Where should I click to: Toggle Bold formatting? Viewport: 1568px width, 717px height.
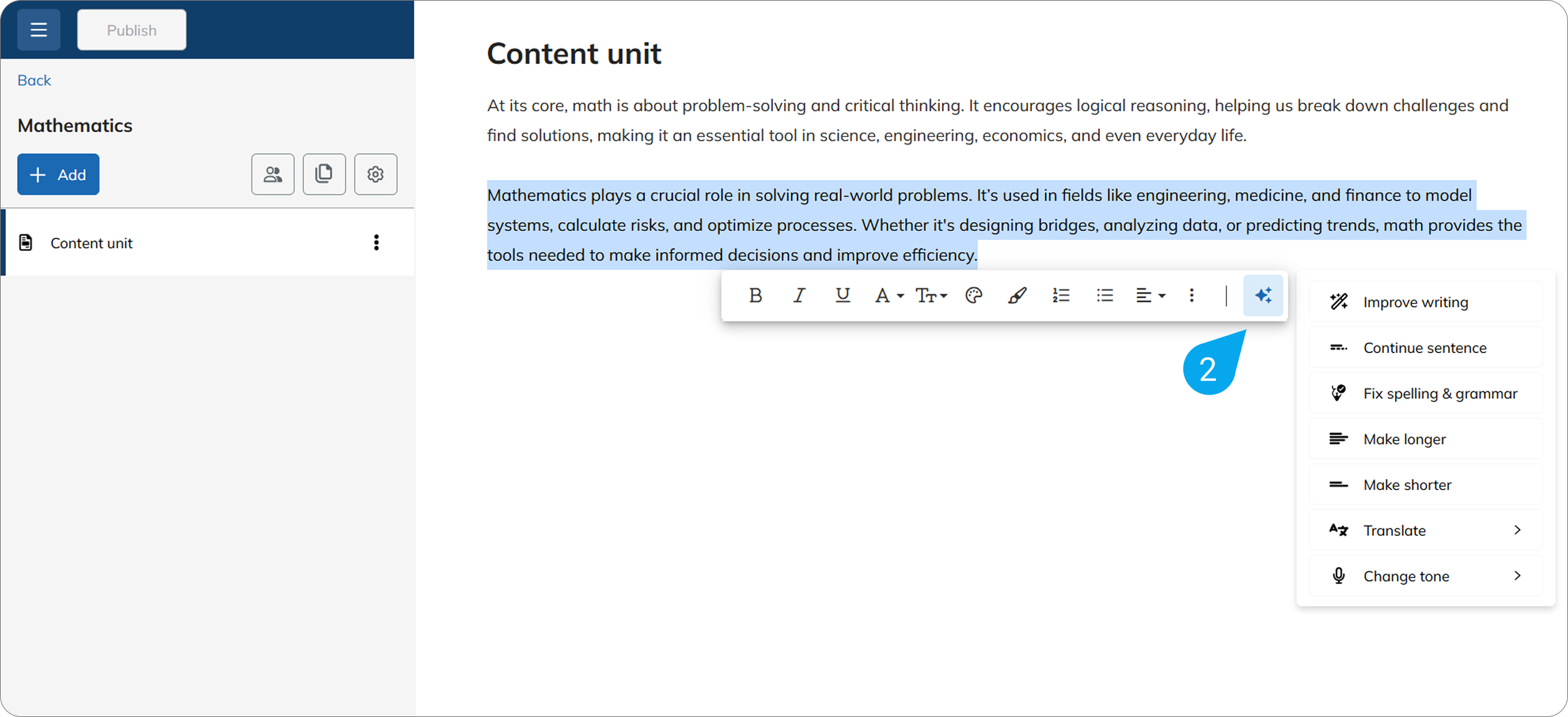(755, 295)
